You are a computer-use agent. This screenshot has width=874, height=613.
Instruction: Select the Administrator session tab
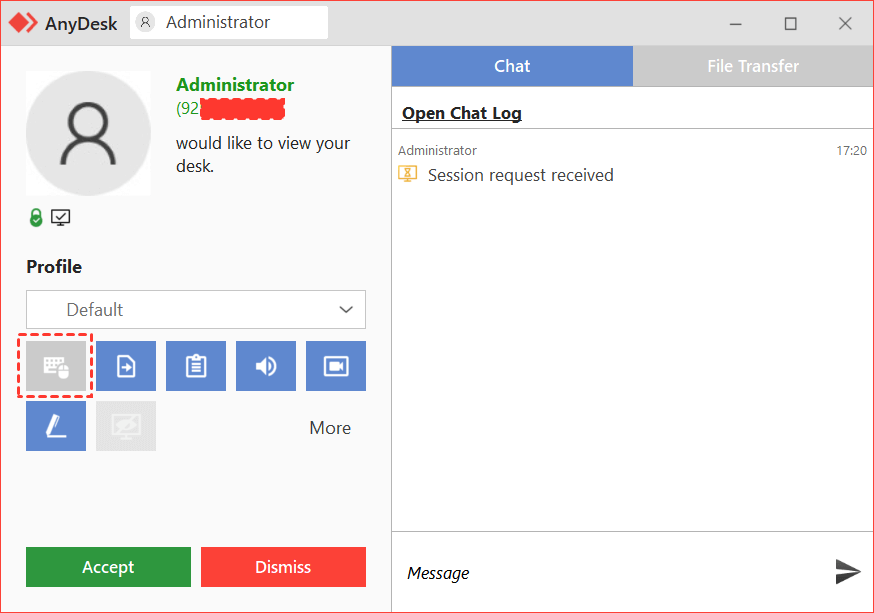229,22
